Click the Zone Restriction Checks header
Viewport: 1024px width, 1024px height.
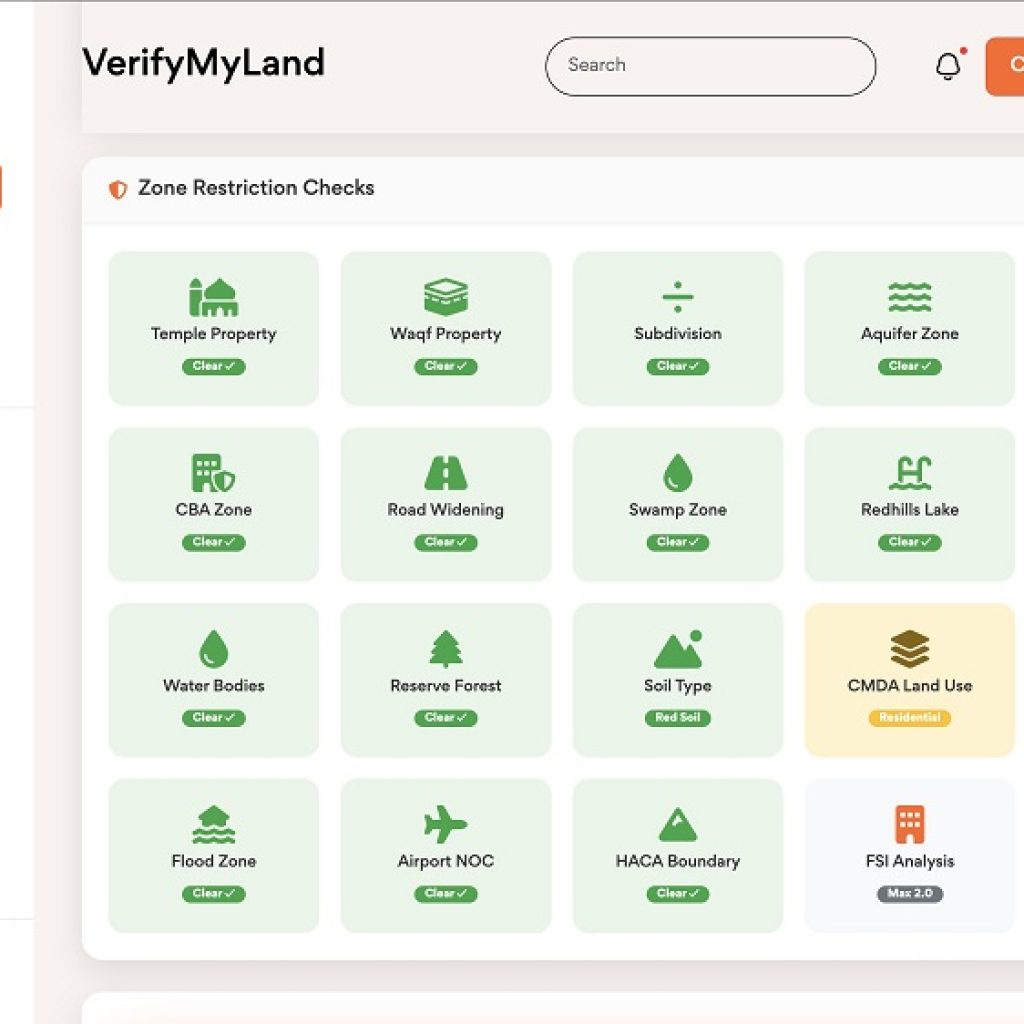tap(256, 188)
